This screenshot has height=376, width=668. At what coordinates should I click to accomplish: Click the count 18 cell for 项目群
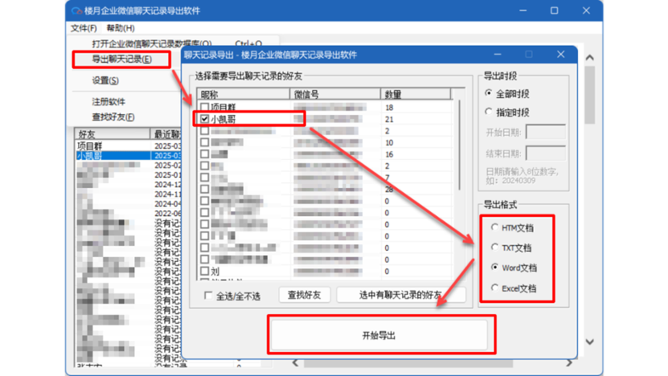click(x=389, y=107)
